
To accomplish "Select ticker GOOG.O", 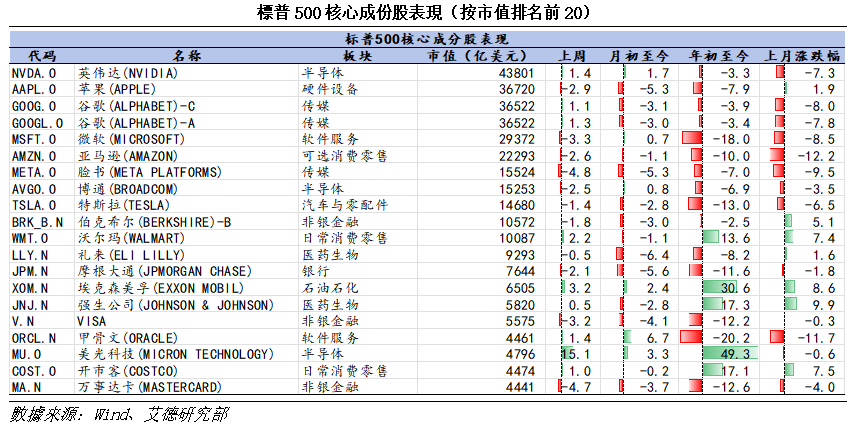I will [x=34, y=106].
